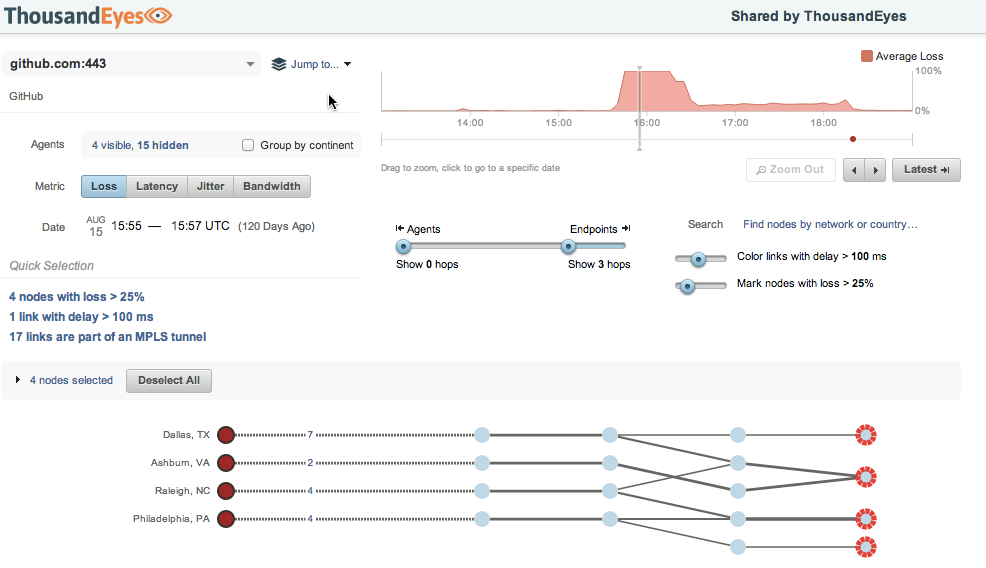Viewport: 986px width, 568px height.
Task: Select the Bandwidth metric
Action: click(272, 186)
